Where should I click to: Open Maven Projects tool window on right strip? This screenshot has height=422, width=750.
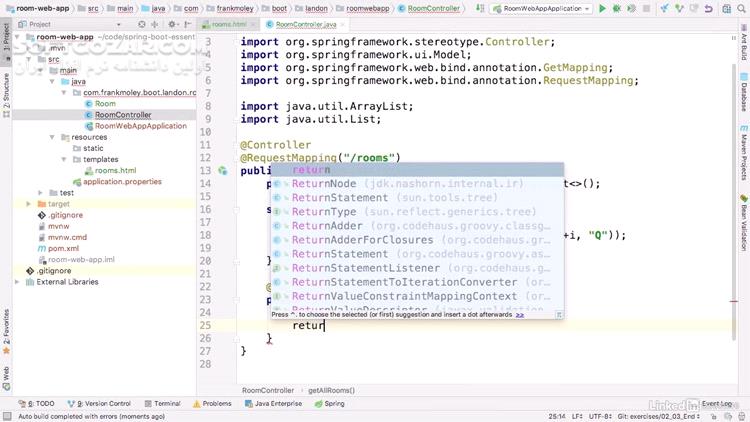(x=744, y=154)
